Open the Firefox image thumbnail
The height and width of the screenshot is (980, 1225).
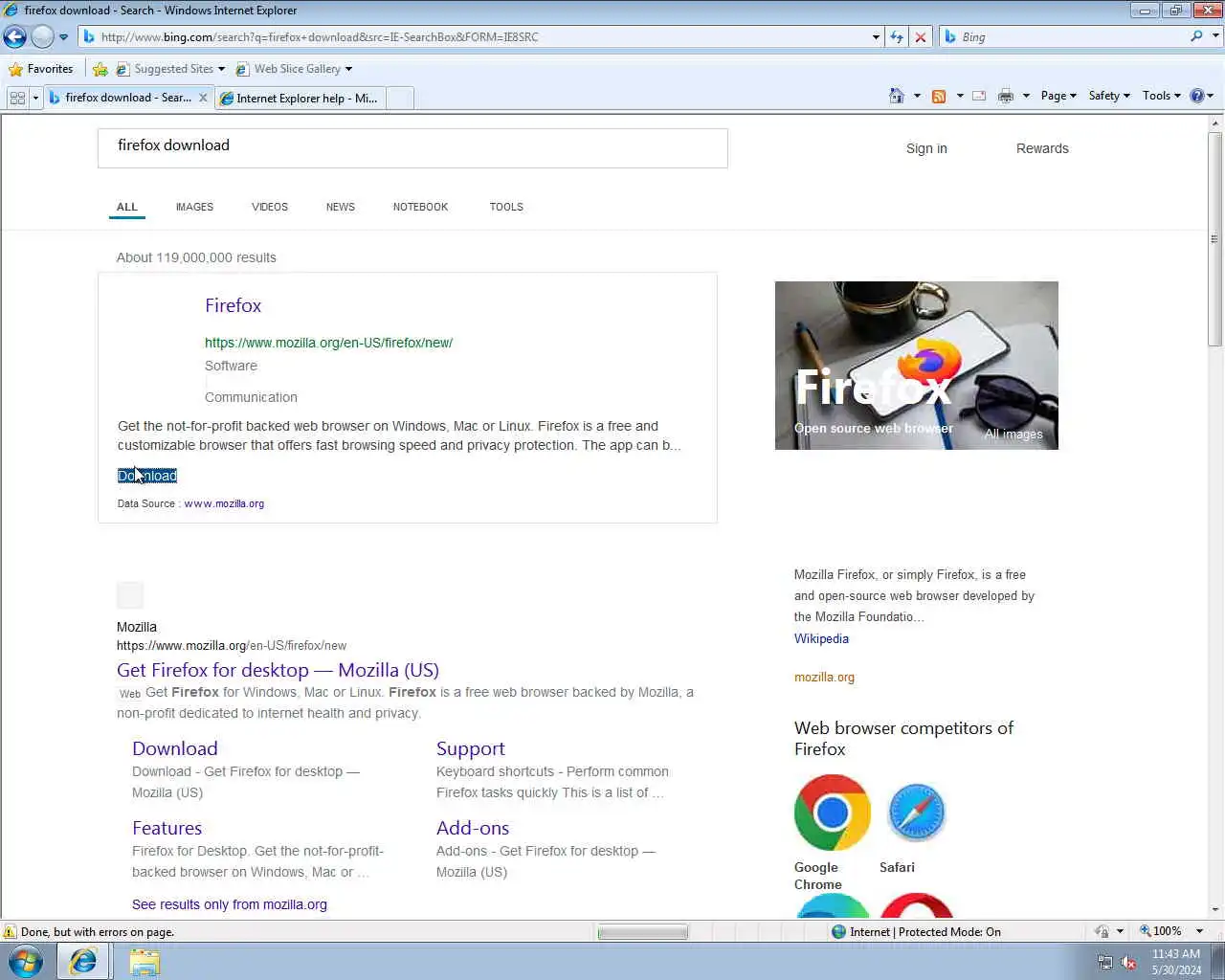click(x=917, y=365)
